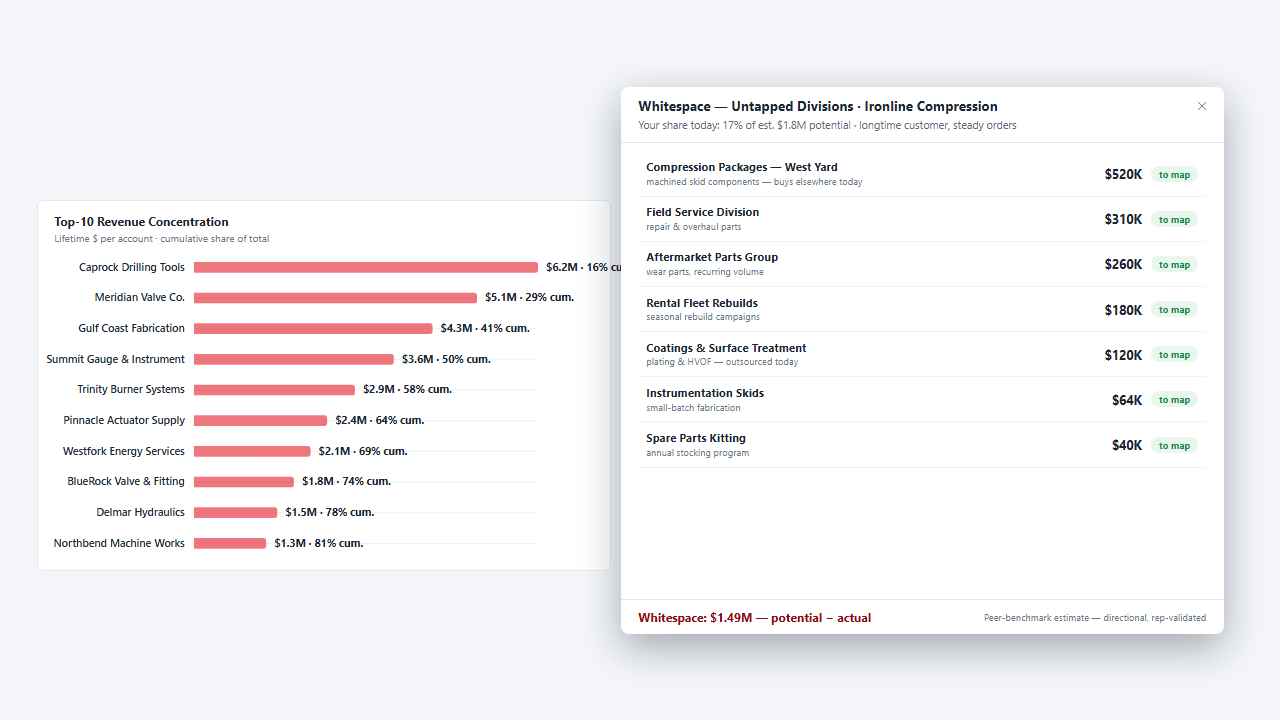Click the Peer-benchmark estimate footnote
Image resolution: width=1280 pixels, height=720 pixels.
click(1095, 618)
